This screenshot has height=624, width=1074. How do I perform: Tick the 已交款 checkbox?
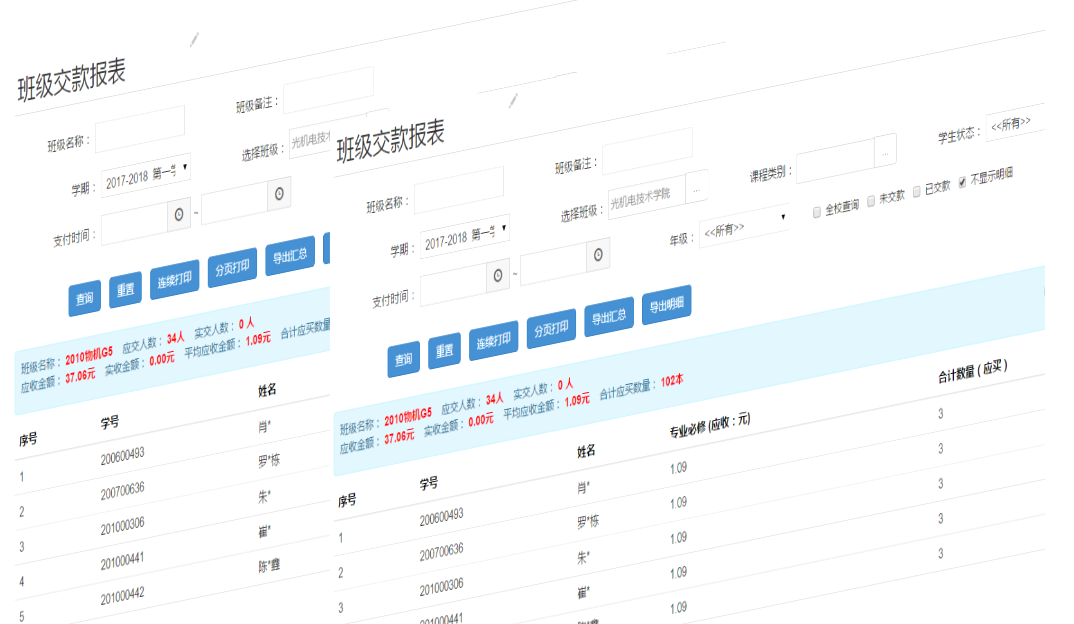(x=916, y=191)
